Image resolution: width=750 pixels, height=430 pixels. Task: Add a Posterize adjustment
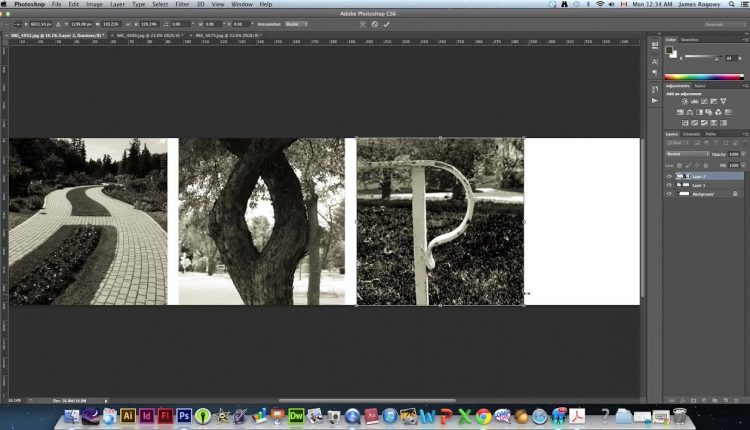[695, 123]
